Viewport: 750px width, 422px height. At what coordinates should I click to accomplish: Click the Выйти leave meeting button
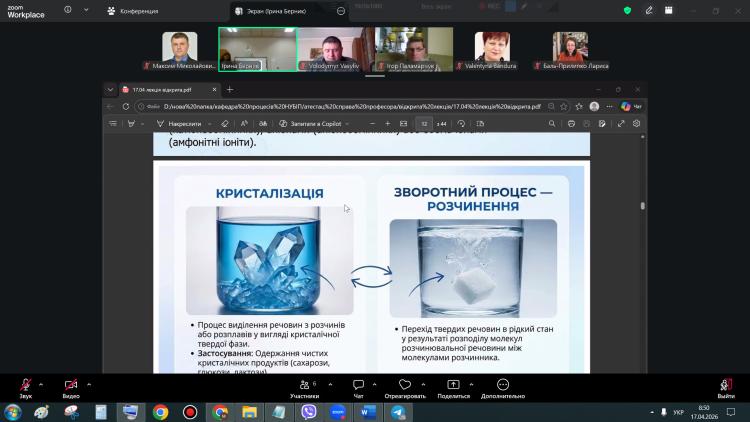[726, 388]
